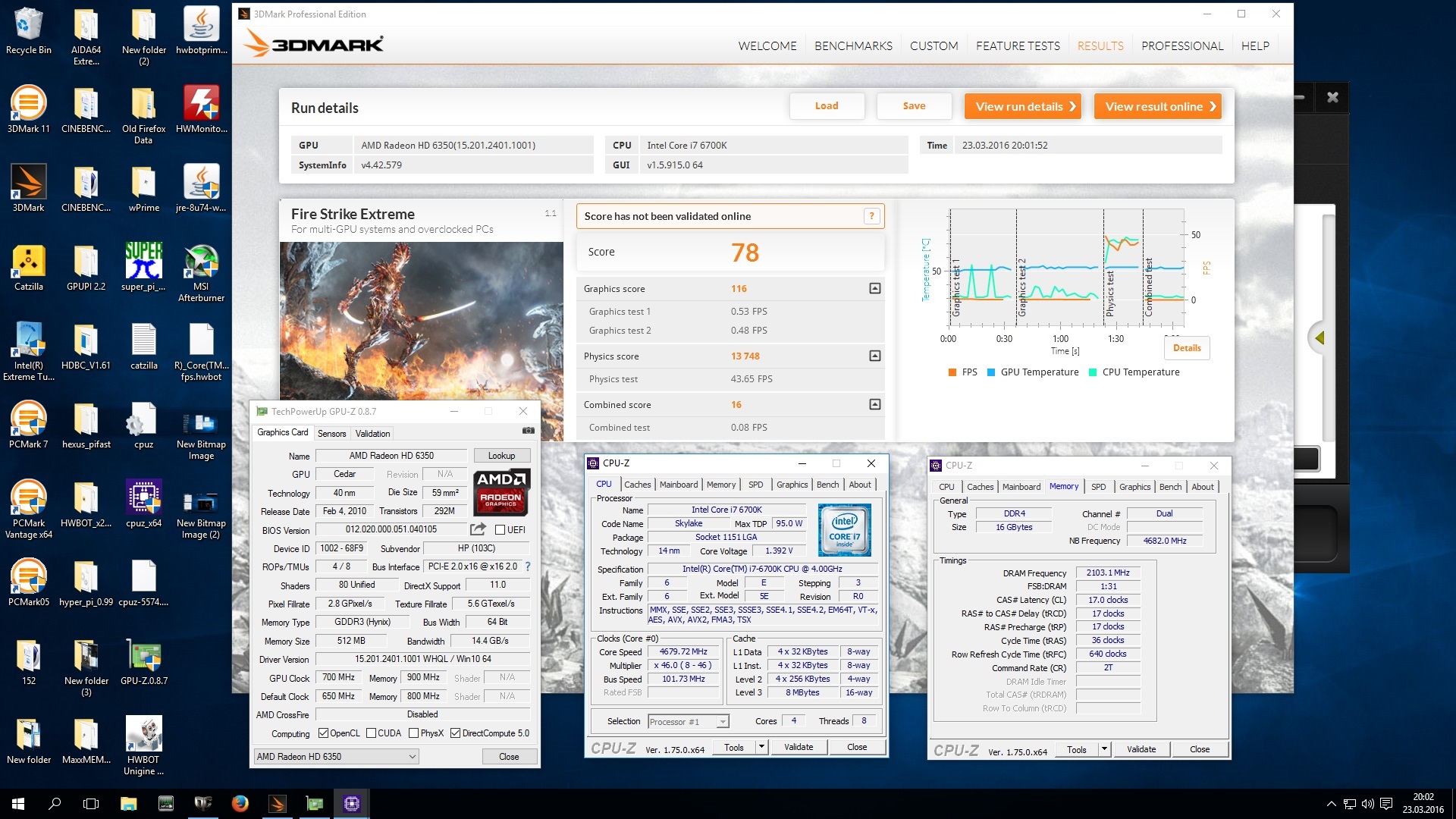Collapse the Physics score section

[x=874, y=356]
